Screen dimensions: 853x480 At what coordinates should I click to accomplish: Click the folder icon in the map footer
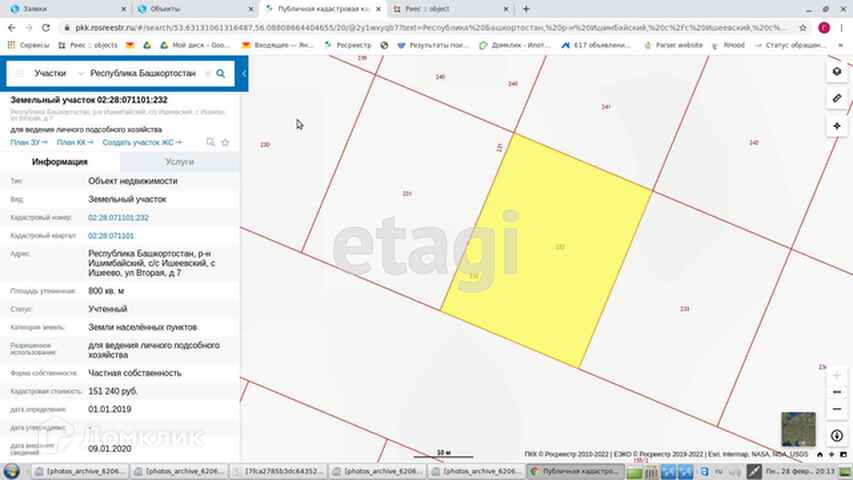pyautogui.click(x=844, y=454)
